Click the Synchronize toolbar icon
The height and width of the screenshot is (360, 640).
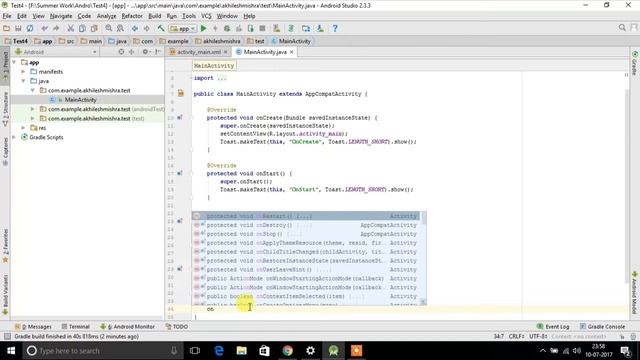click(30, 28)
